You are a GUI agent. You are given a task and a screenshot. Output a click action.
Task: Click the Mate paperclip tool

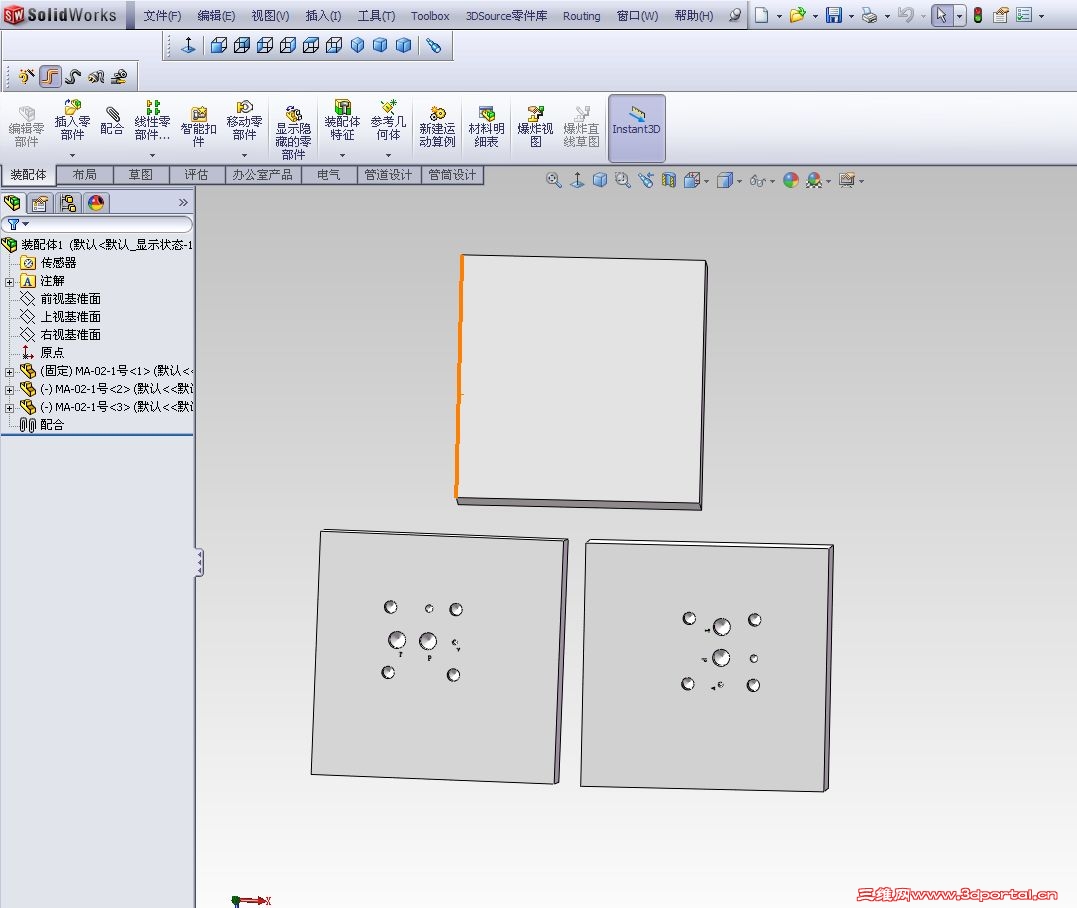click(112, 121)
